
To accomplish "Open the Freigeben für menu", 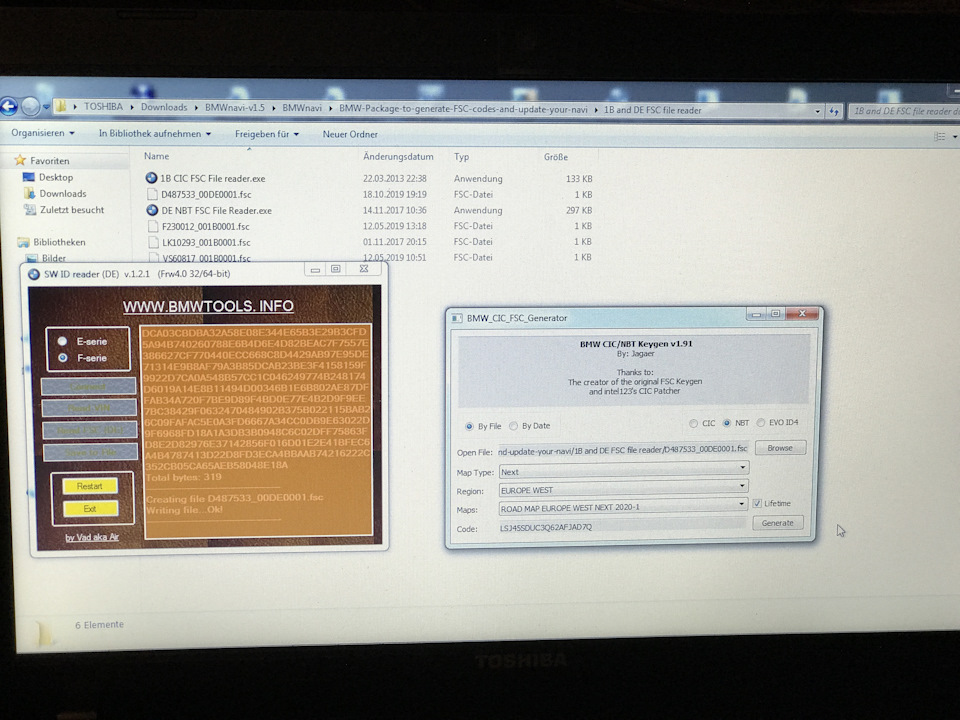I will [266, 134].
